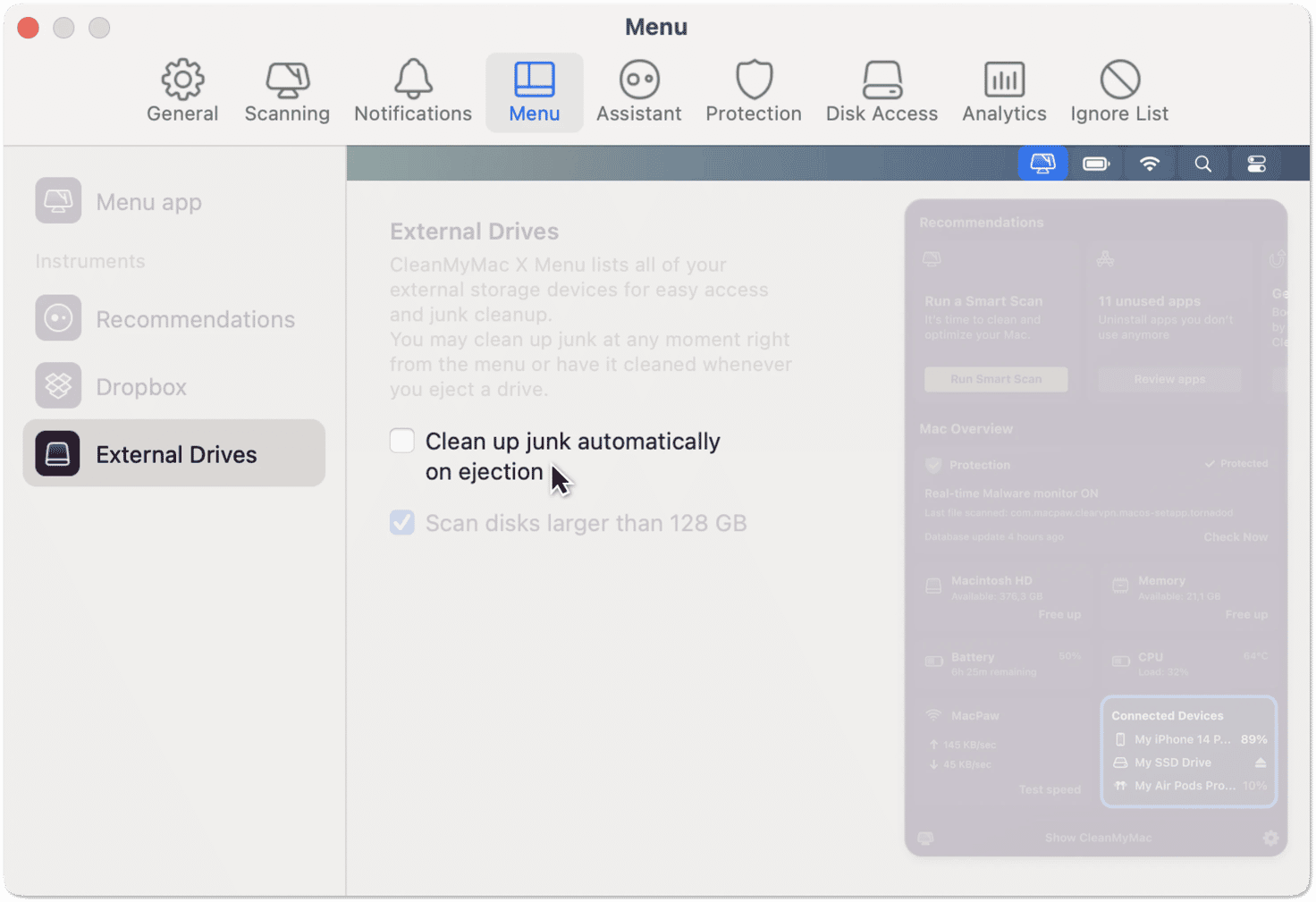Image resolution: width=1316 pixels, height=902 pixels.
Task: Click the Battery tile in Mac Overview
Action: pyautogui.click(x=1002, y=663)
